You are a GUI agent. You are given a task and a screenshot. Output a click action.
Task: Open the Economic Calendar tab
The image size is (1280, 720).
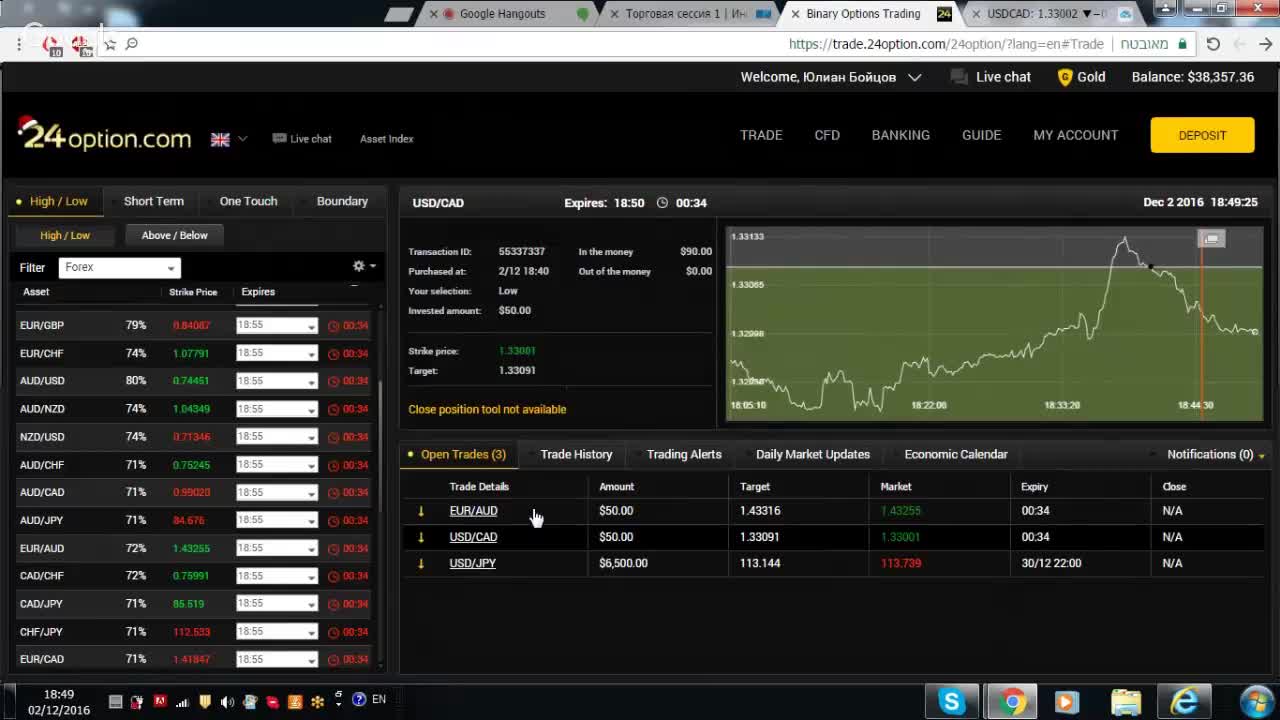[x=956, y=454]
